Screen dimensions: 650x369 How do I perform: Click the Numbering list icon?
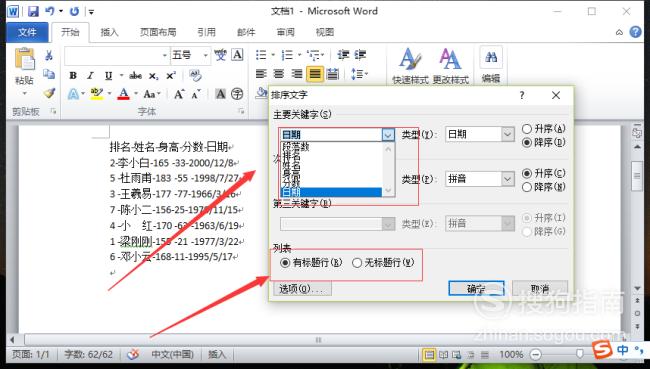pyautogui.click(x=287, y=55)
